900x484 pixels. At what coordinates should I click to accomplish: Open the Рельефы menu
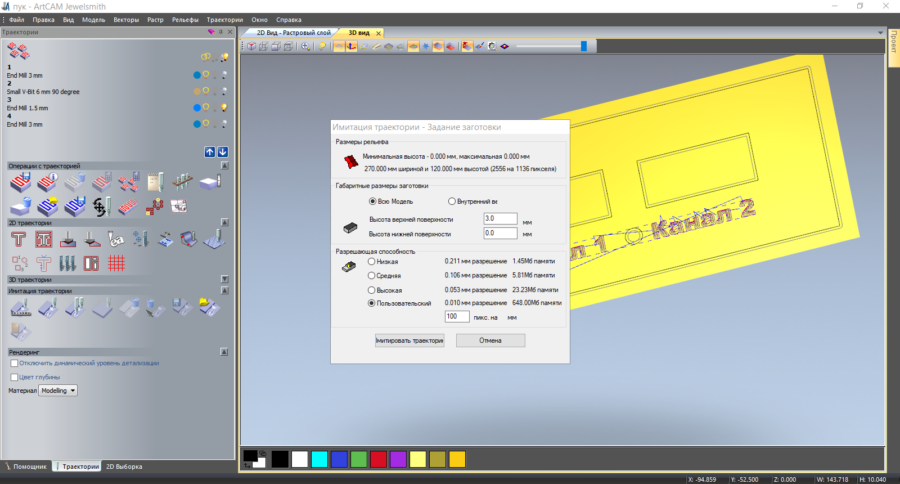click(x=185, y=20)
